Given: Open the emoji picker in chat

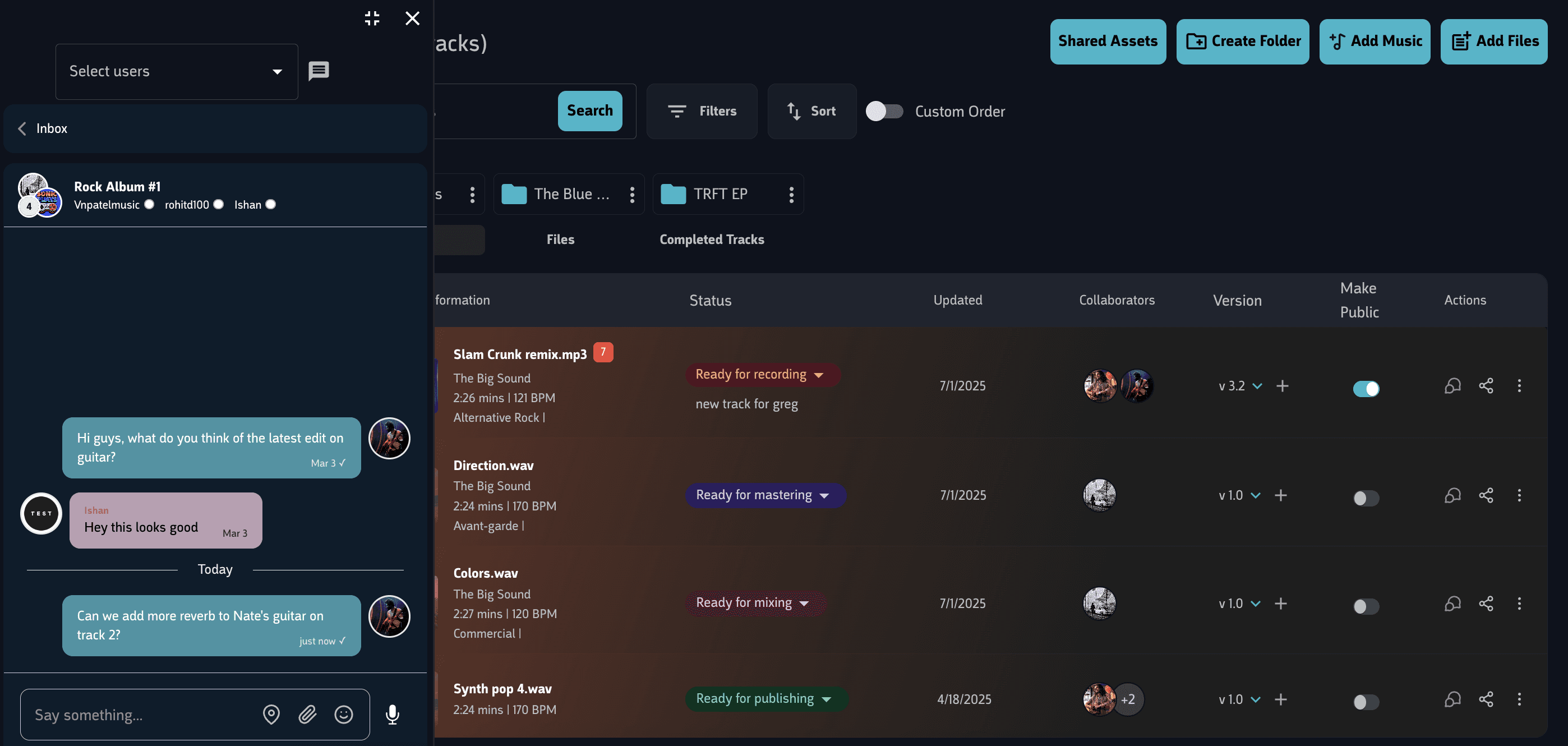Looking at the screenshot, I should tap(343, 715).
